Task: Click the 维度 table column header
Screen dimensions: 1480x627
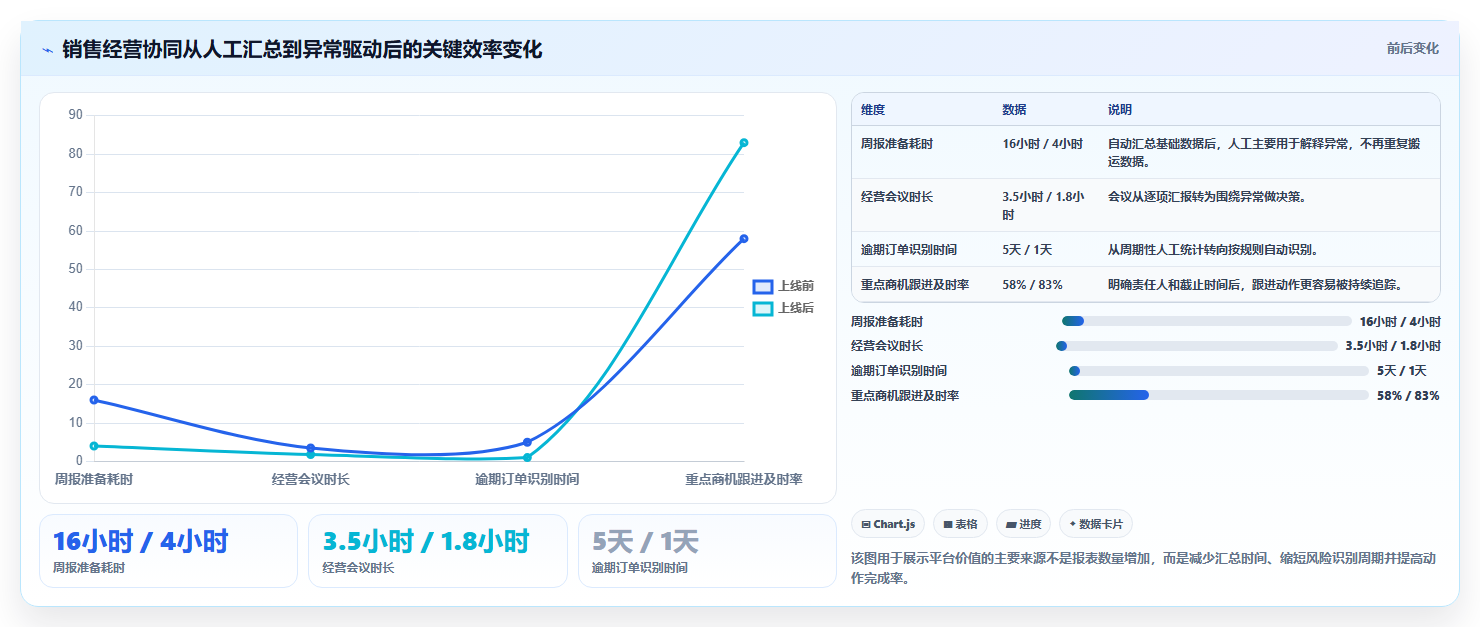Action: click(x=873, y=110)
